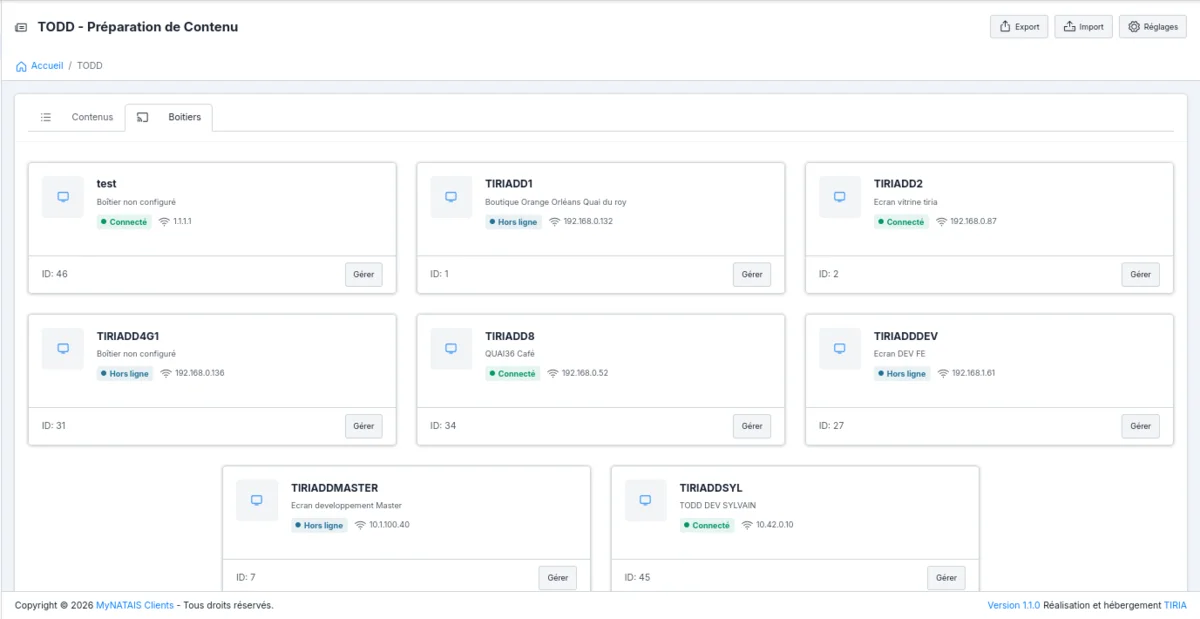Open the TIRIA footer link

[1176, 605]
